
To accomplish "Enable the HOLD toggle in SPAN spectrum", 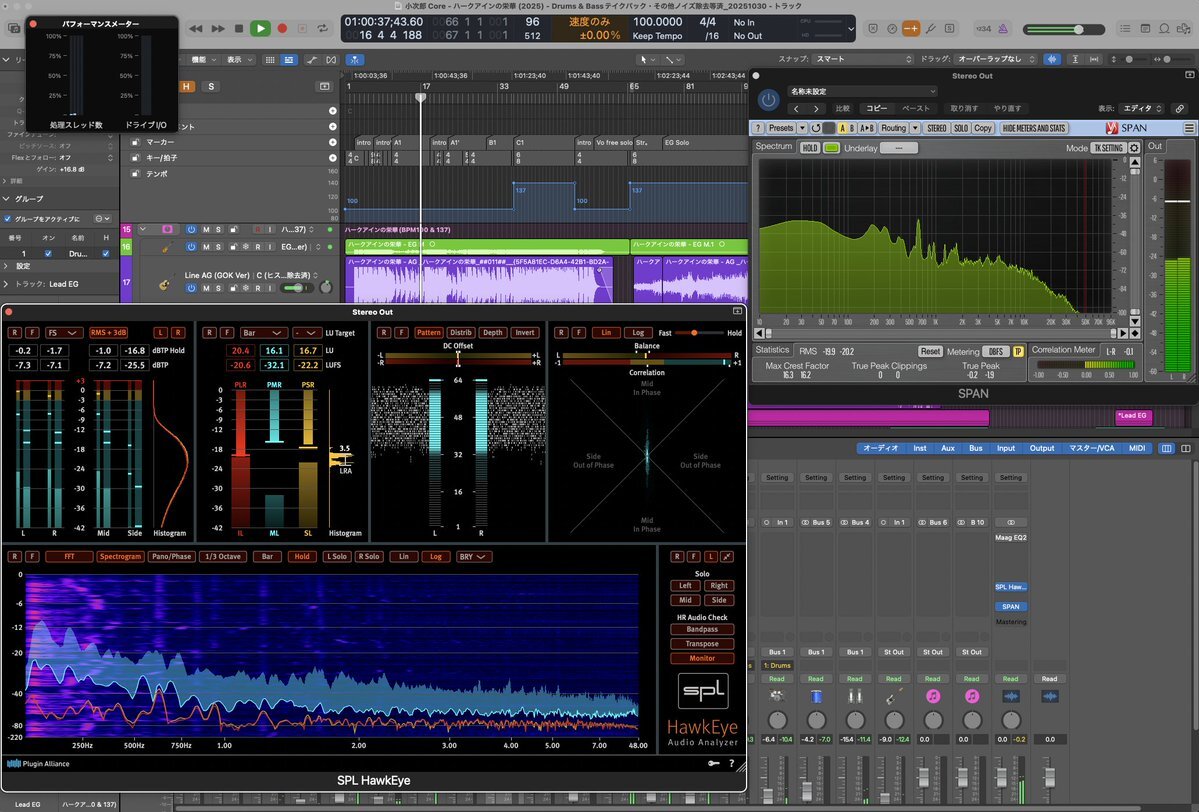I will [x=809, y=148].
